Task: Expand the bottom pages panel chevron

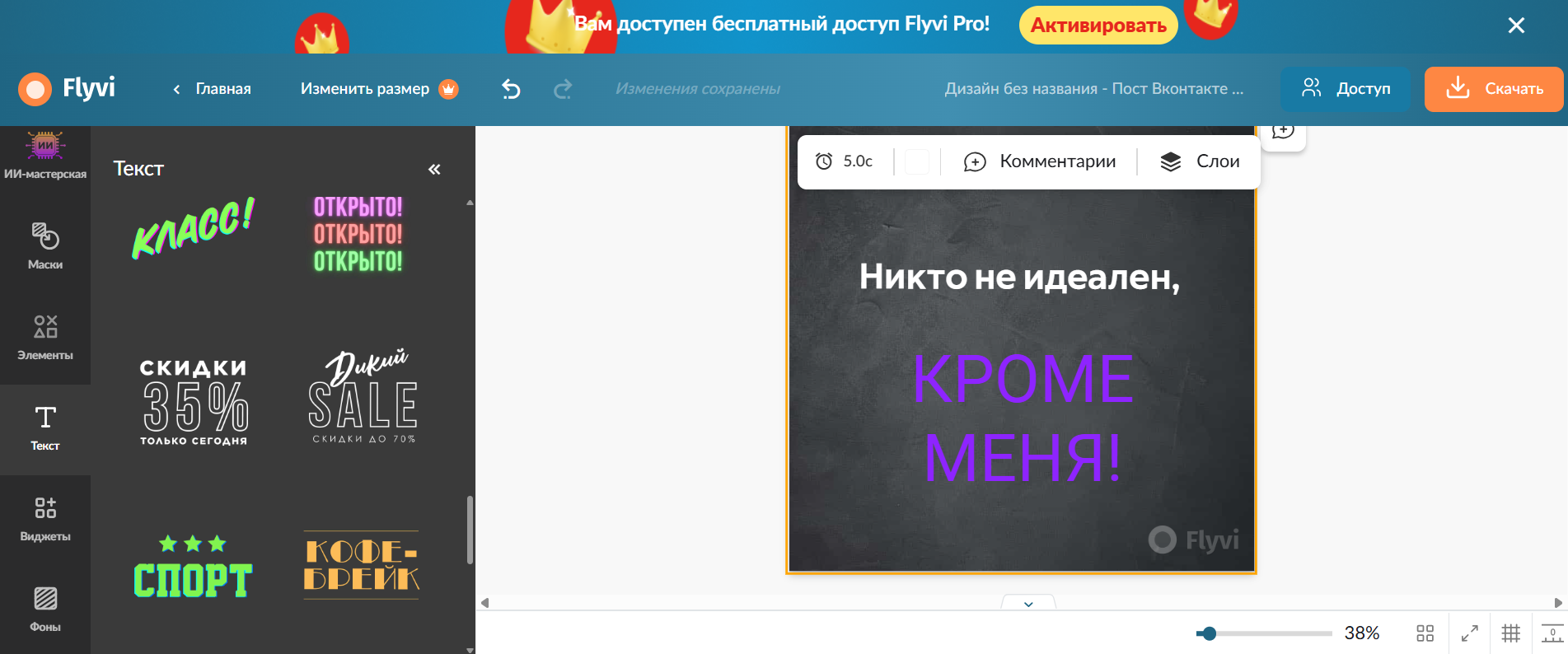Action: (x=1028, y=604)
